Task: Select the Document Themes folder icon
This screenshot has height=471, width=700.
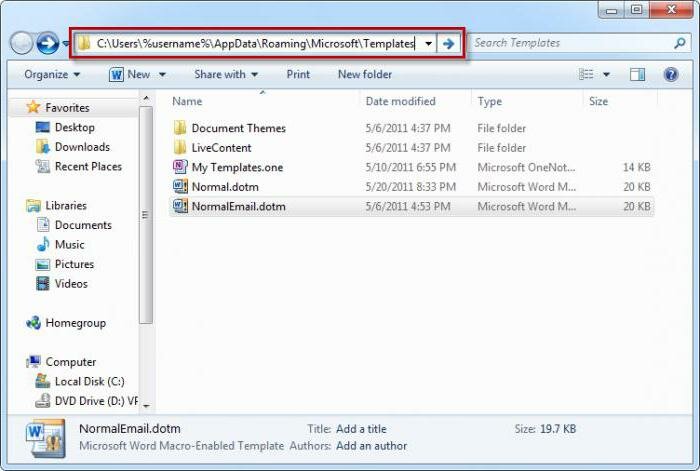Action: [x=180, y=128]
